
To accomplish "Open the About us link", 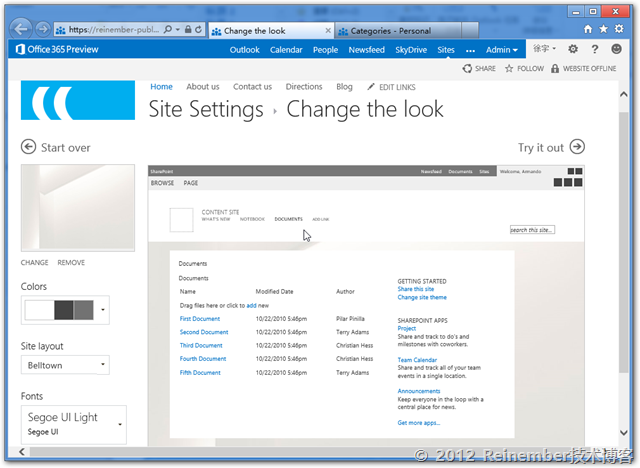I will point(203,87).
